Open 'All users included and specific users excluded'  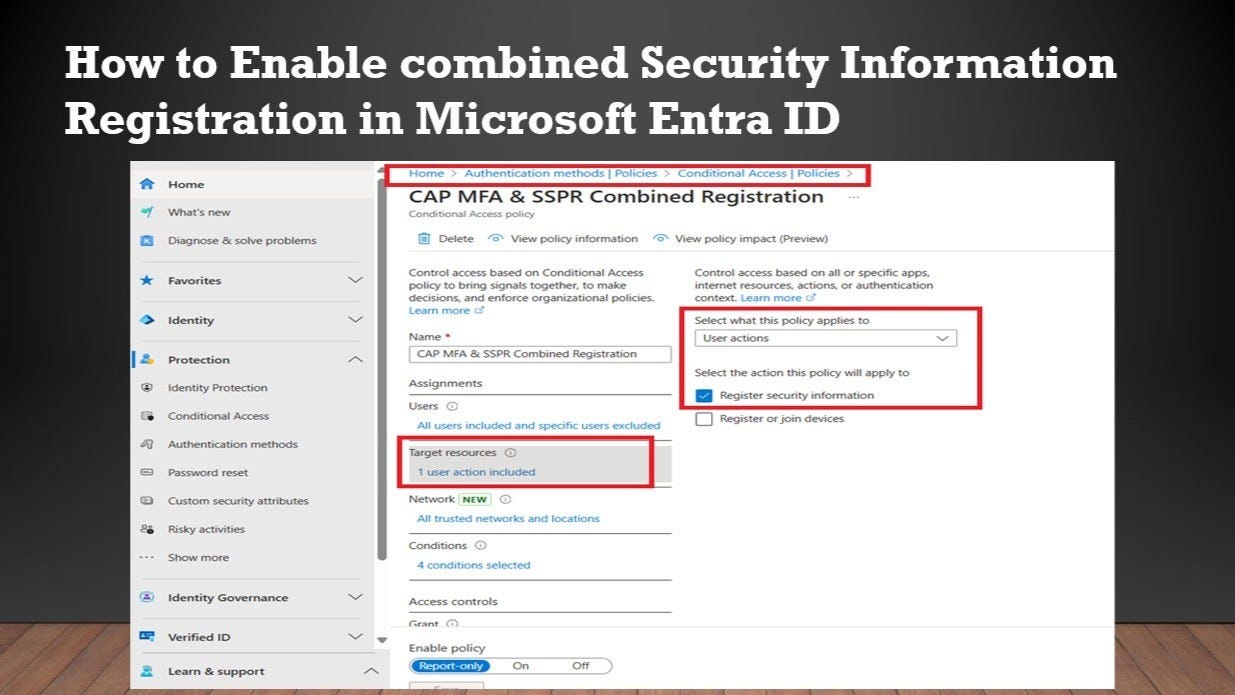pos(537,425)
